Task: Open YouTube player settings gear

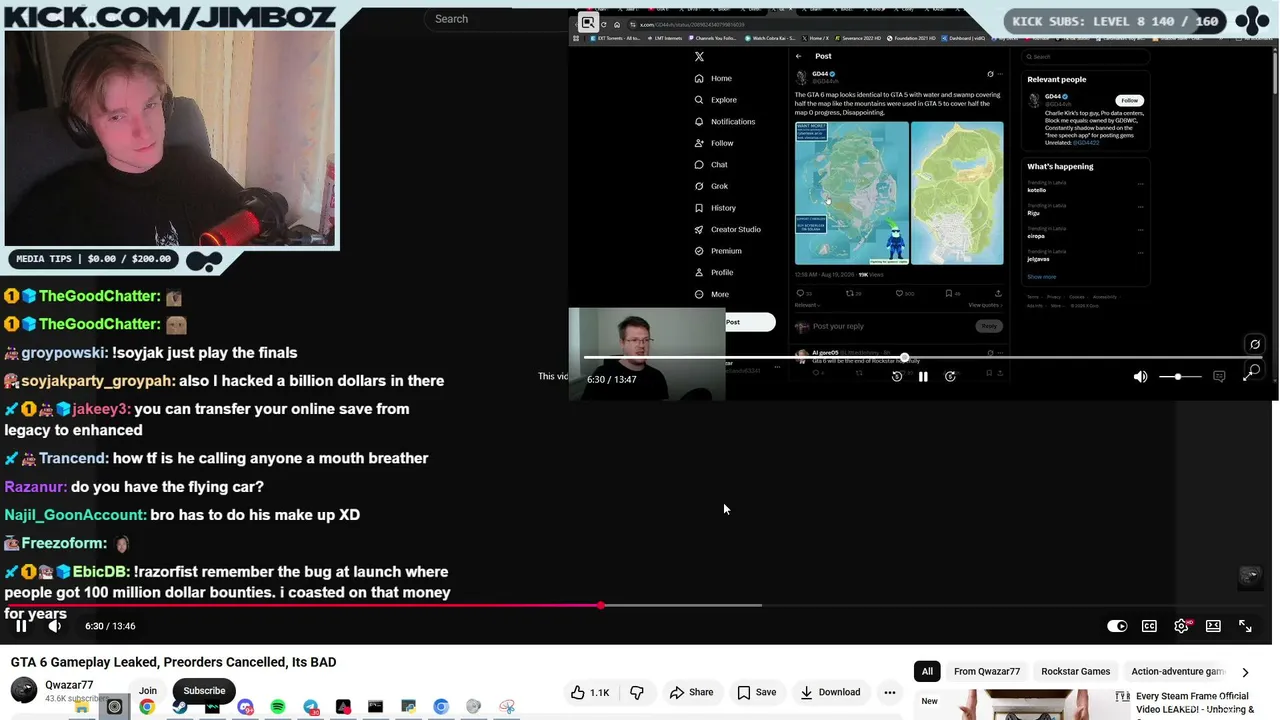Action: (x=1181, y=626)
